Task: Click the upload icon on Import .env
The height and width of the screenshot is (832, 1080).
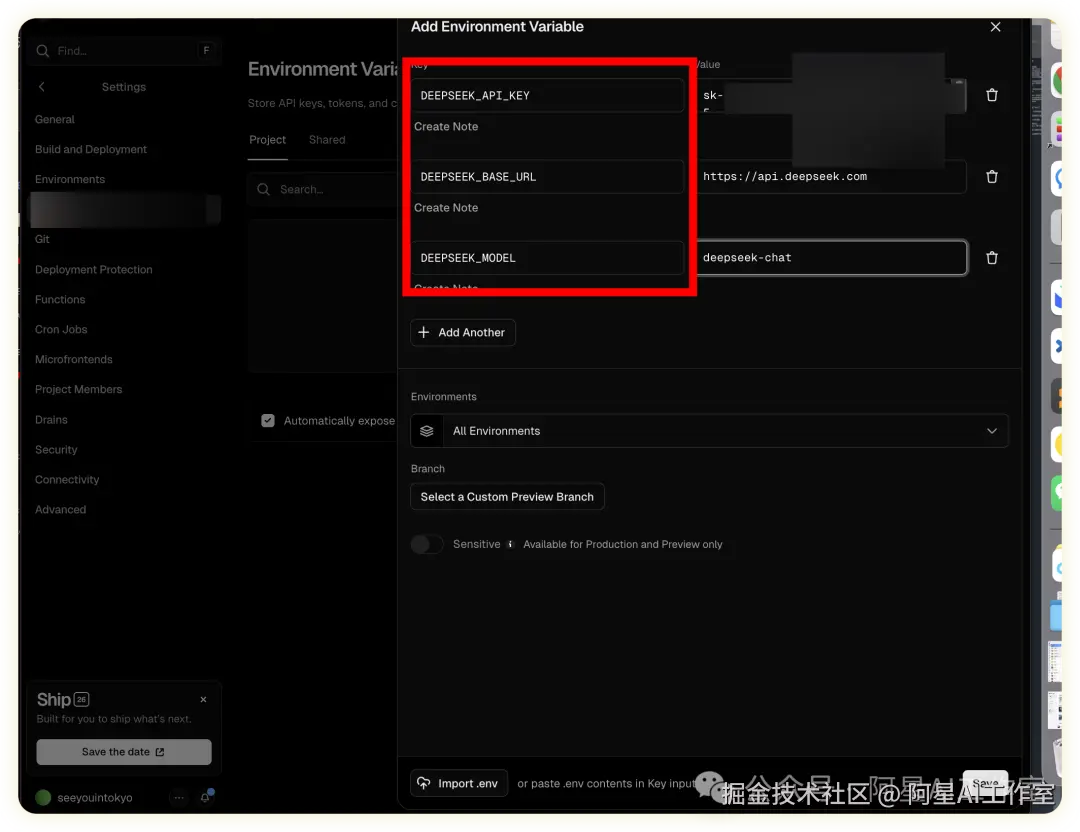Action: click(424, 783)
